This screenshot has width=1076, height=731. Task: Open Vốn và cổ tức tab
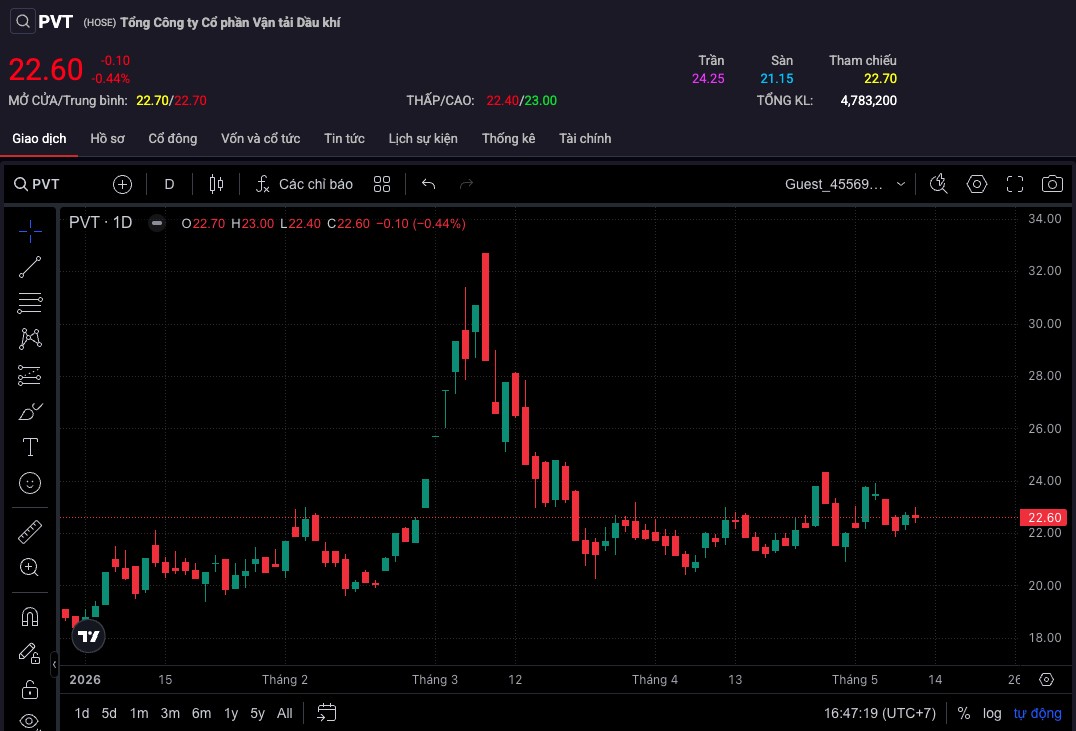click(x=261, y=139)
